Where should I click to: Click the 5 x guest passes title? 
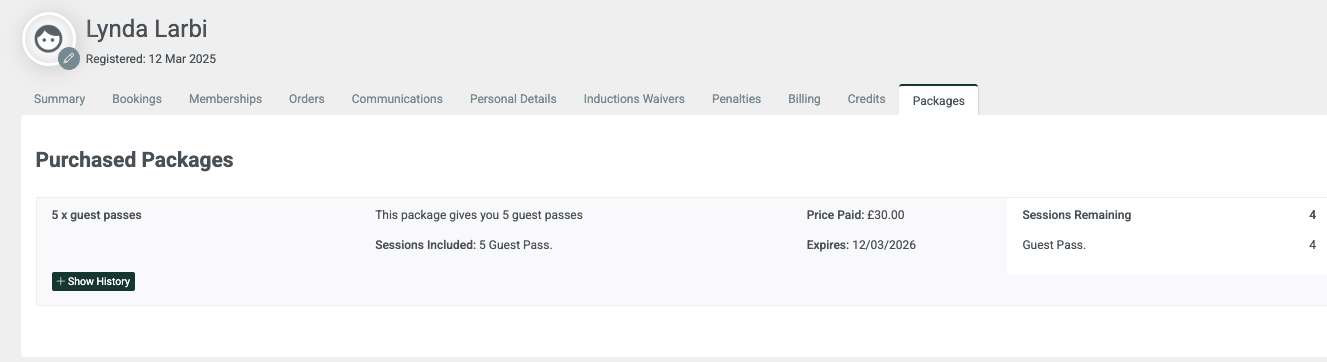tap(96, 215)
